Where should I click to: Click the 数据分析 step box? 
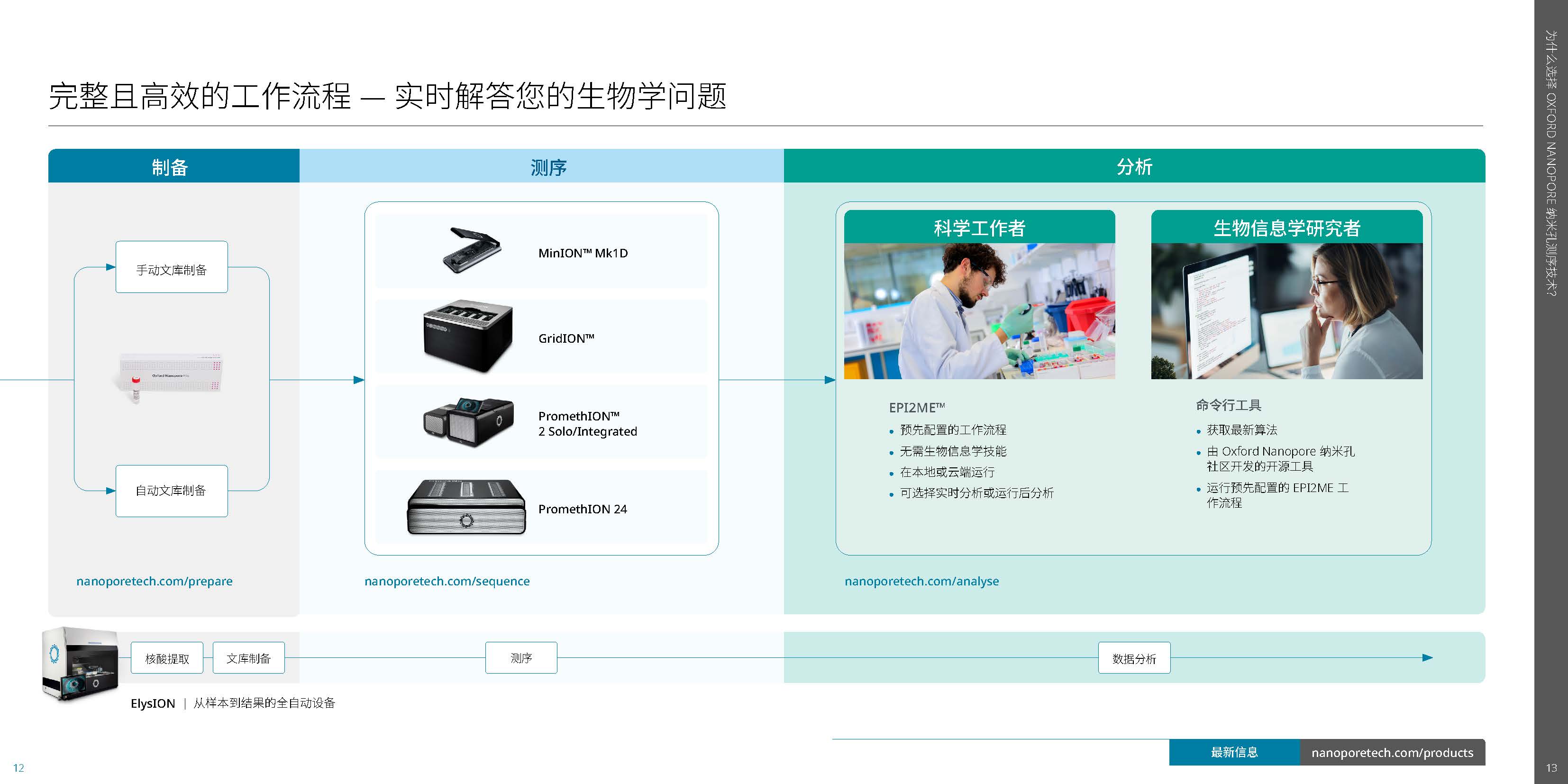coord(1134,658)
